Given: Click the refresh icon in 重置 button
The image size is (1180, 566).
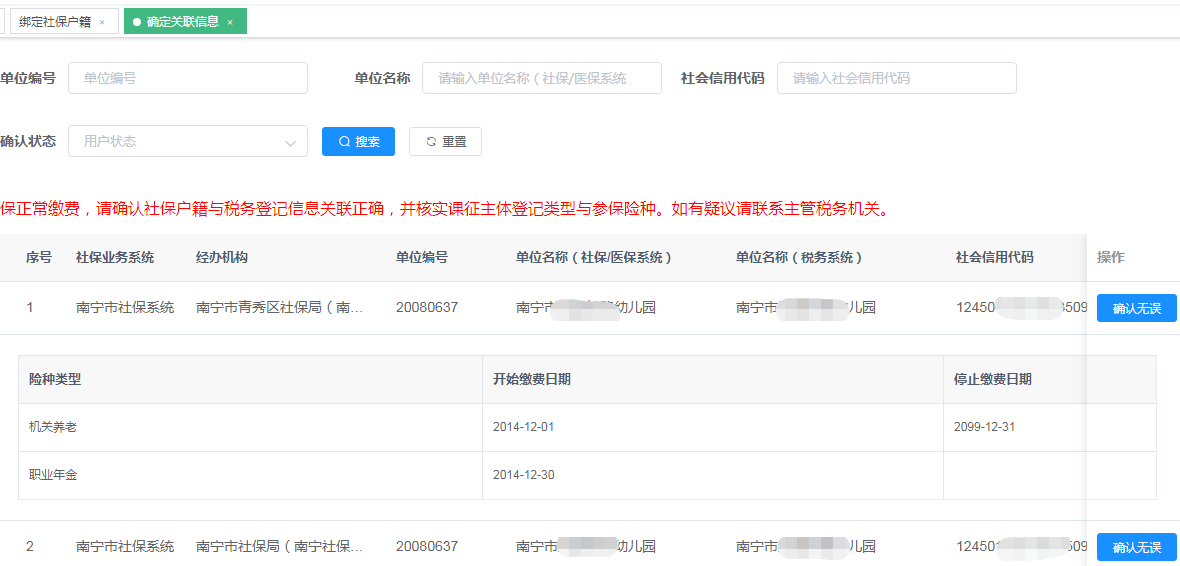Looking at the screenshot, I should [431, 142].
